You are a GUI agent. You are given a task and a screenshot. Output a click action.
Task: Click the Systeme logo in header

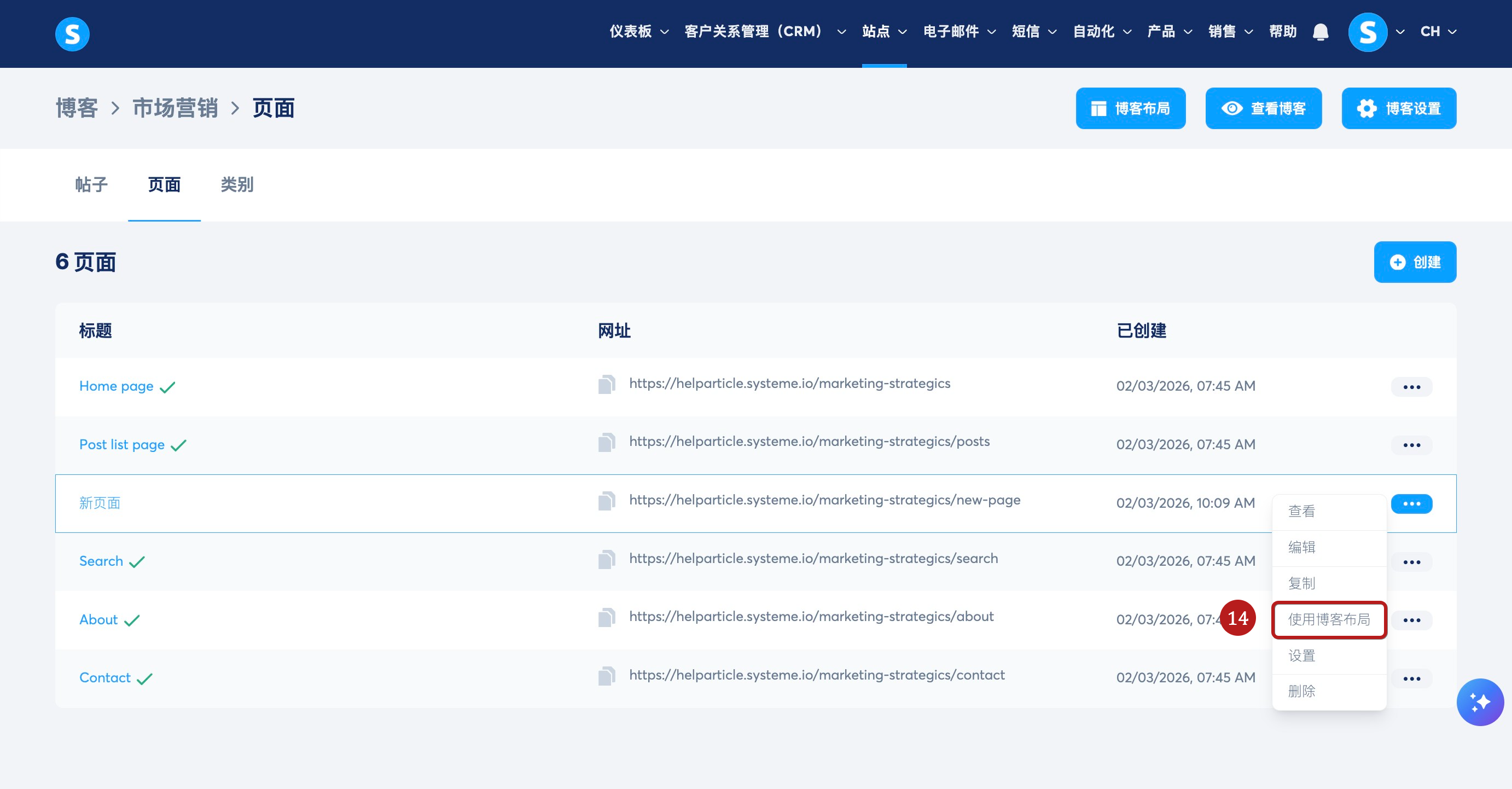[x=72, y=34]
